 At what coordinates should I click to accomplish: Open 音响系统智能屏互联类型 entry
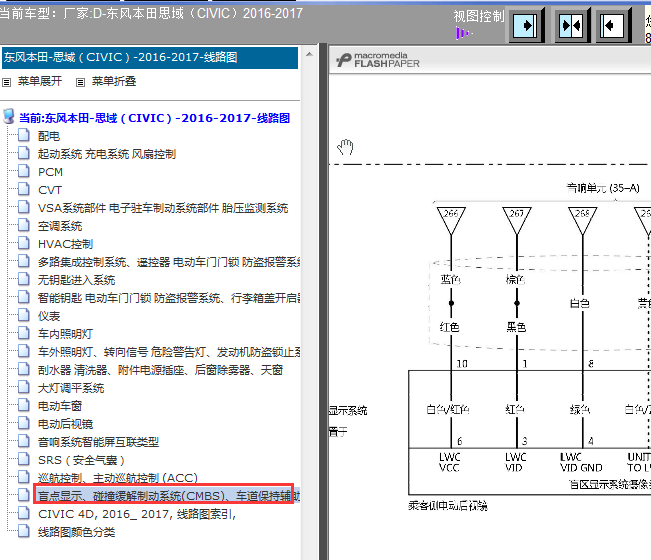[98, 442]
